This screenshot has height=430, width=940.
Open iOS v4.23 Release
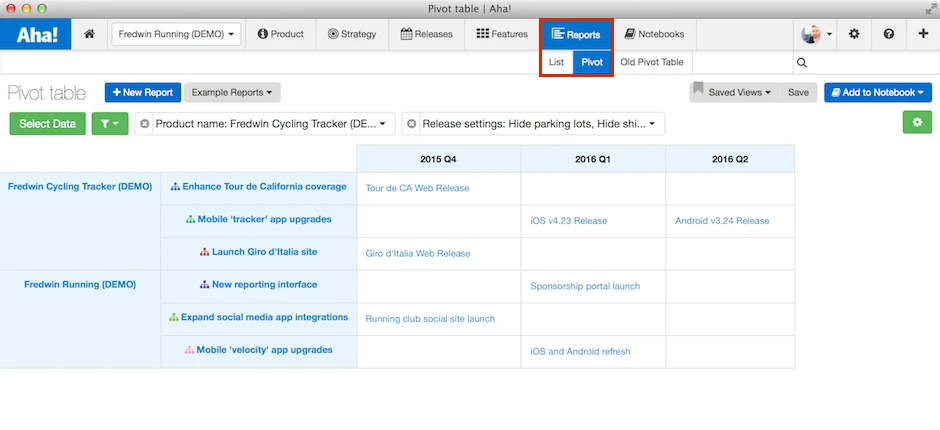tap(568, 221)
